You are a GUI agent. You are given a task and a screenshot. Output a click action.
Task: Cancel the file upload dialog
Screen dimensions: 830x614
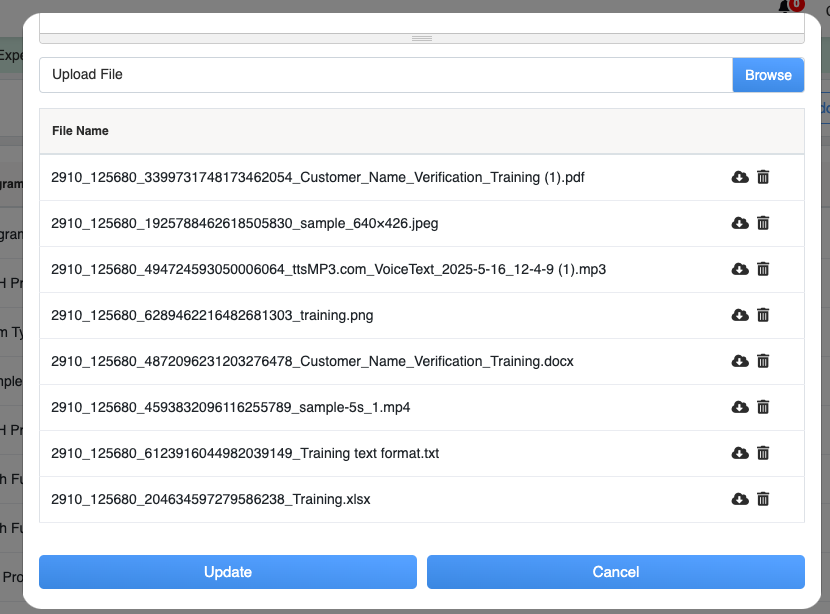(x=615, y=572)
